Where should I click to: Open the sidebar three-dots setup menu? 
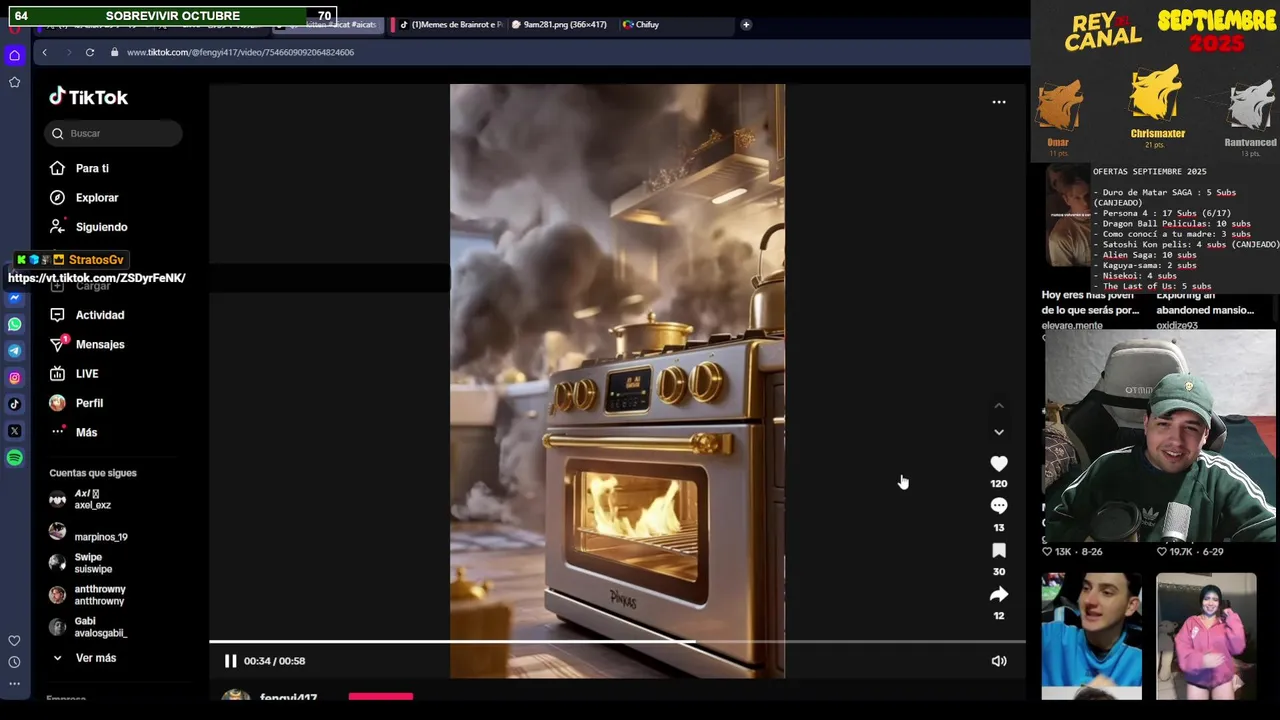14,684
